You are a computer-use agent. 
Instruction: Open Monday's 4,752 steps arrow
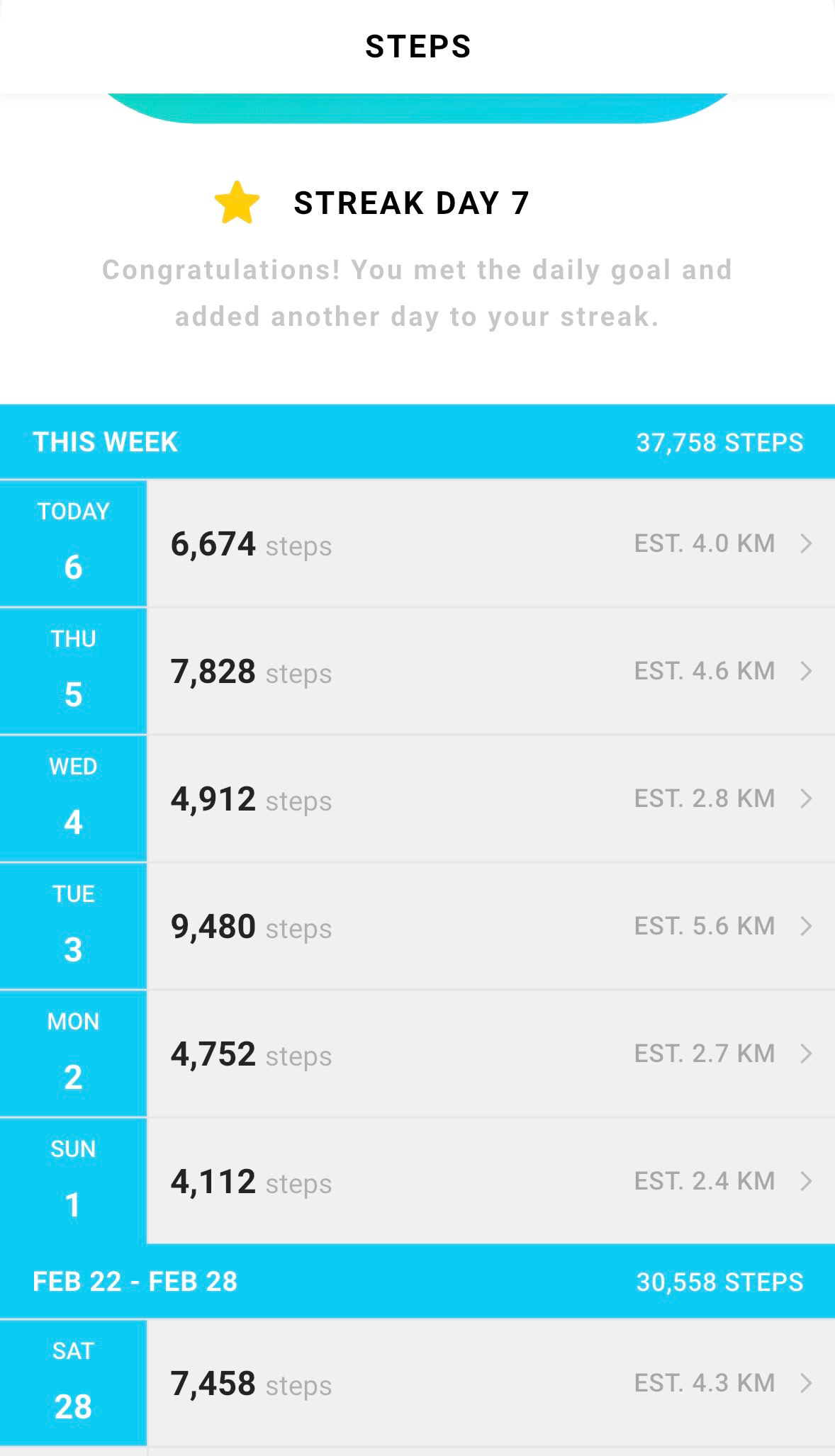click(805, 1054)
